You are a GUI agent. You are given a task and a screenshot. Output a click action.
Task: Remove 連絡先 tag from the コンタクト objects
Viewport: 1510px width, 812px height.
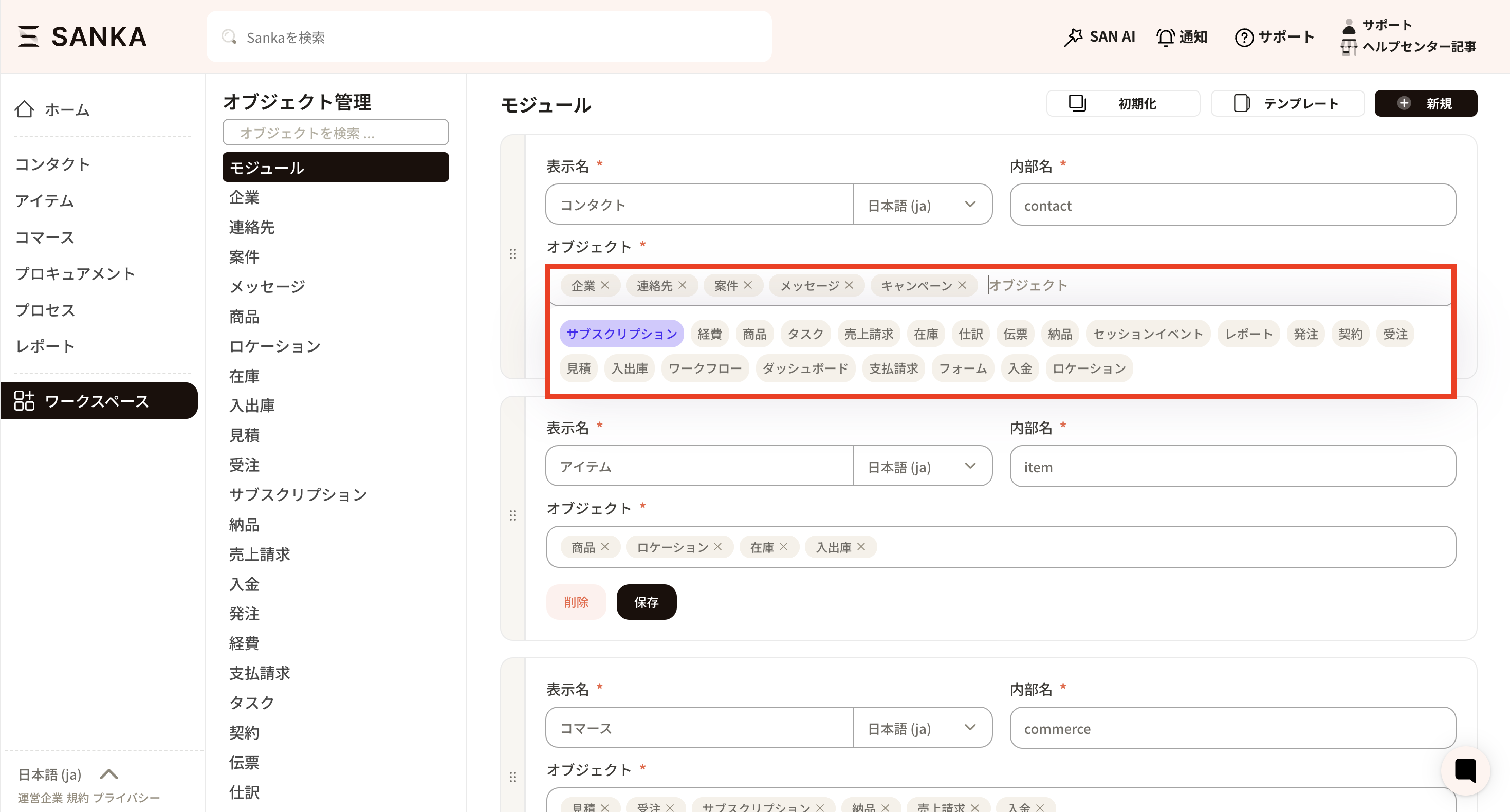tap(683, 285)
